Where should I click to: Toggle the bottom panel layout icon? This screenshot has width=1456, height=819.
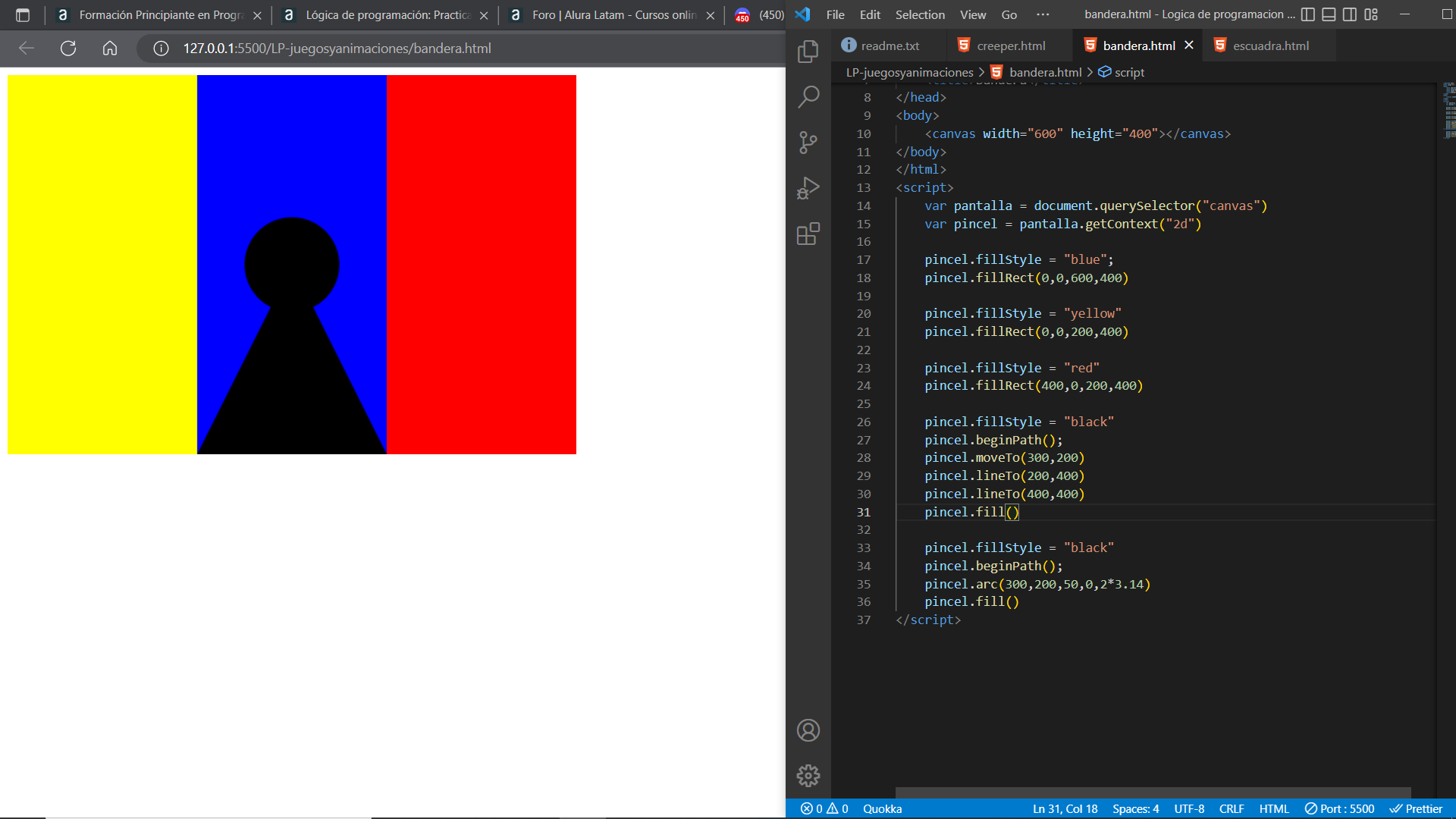point(1329,14)
